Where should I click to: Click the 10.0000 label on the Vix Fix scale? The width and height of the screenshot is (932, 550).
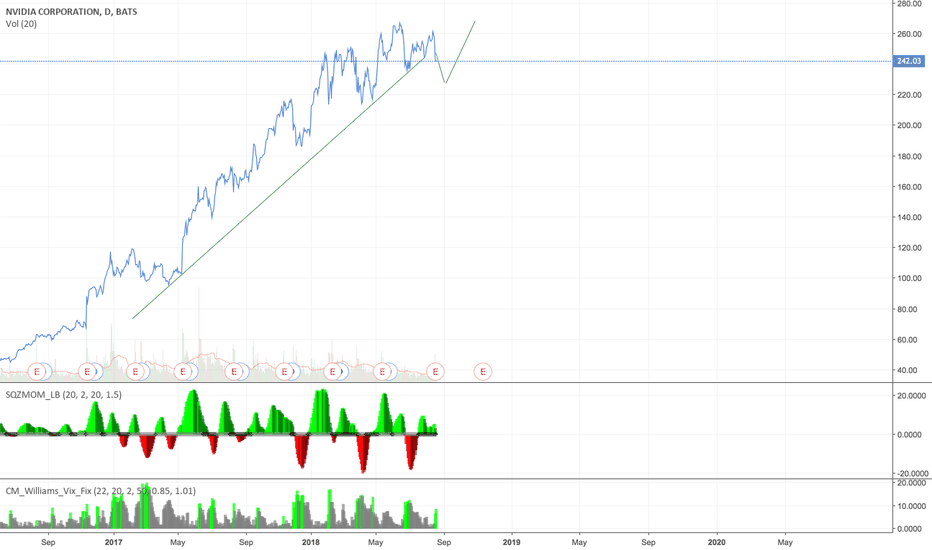pyautogui.click(x=912, y=507)
